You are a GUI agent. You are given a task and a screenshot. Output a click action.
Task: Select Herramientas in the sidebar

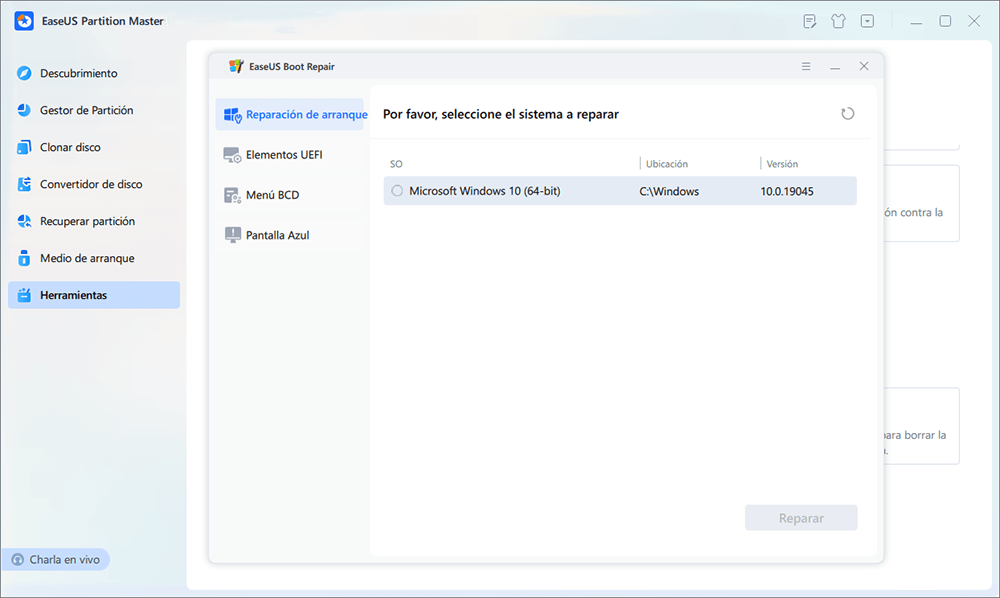point(94,295)
